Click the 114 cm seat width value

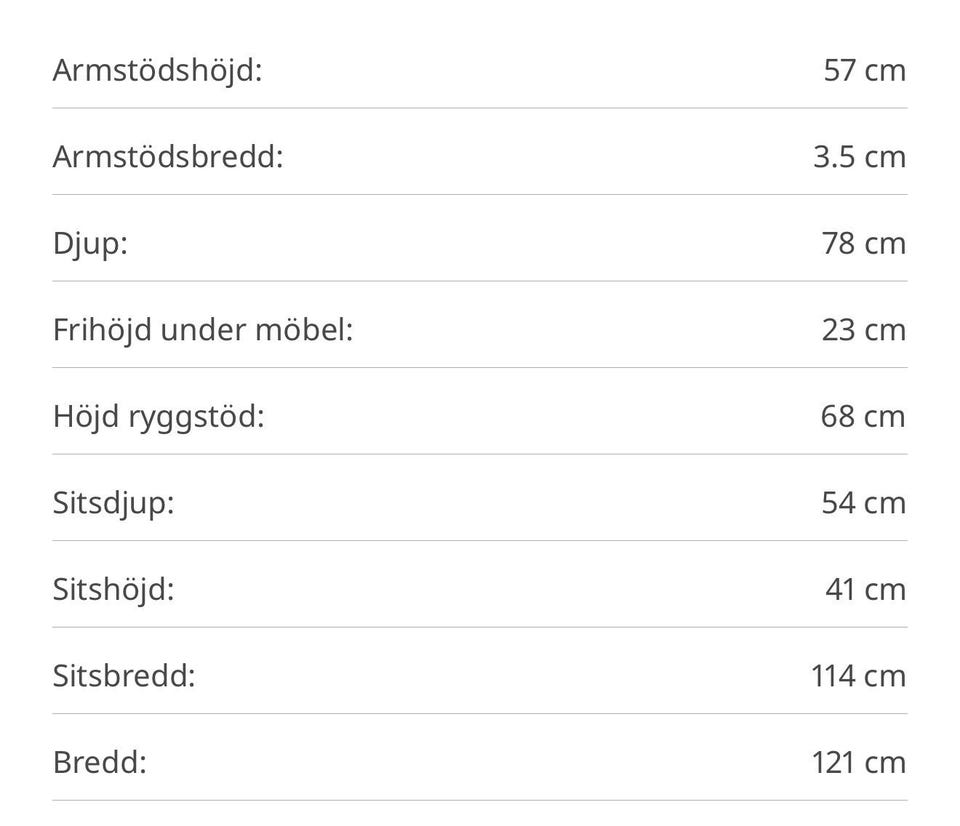pos(858,676)
